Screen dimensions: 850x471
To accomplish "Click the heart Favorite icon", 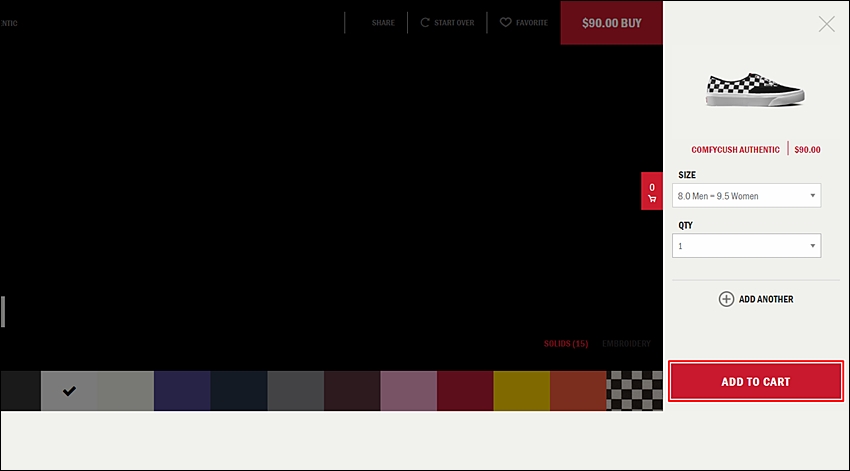I will tap(505, 22).
